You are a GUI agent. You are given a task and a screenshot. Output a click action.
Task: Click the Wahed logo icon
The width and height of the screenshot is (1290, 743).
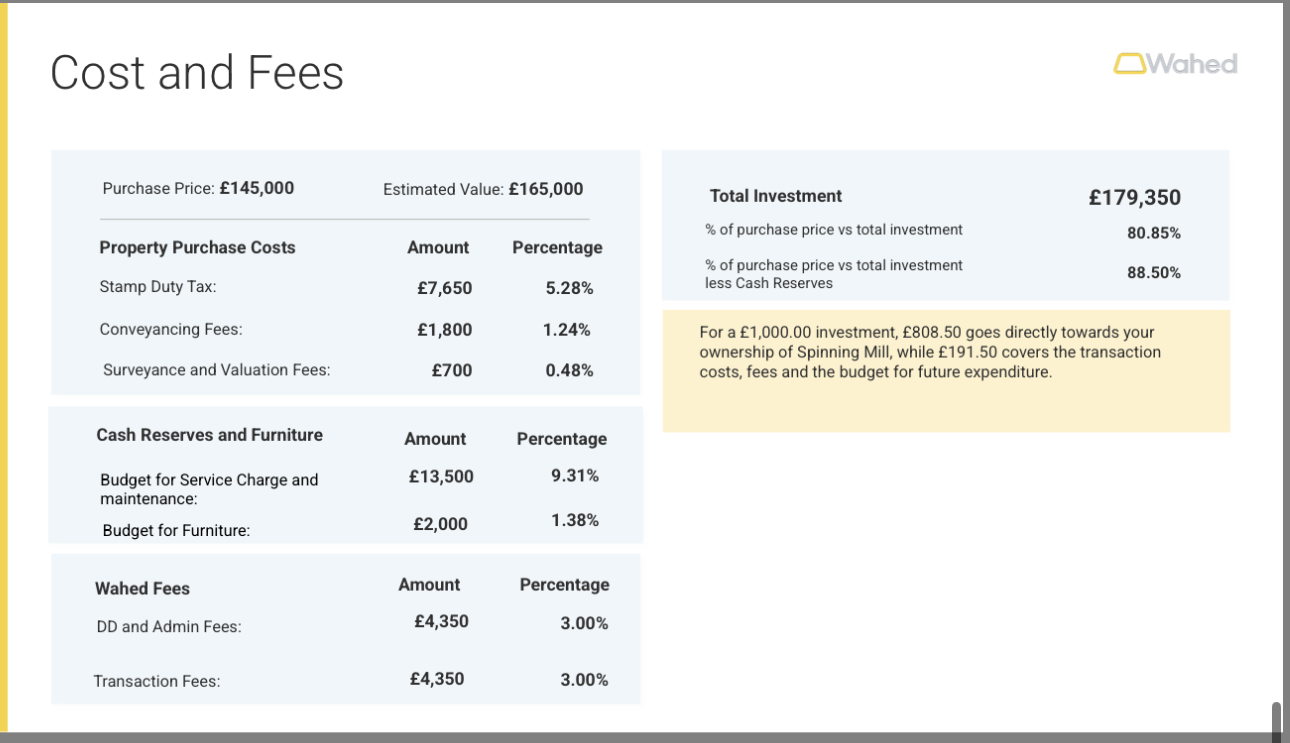click(x=1129, y=64)
